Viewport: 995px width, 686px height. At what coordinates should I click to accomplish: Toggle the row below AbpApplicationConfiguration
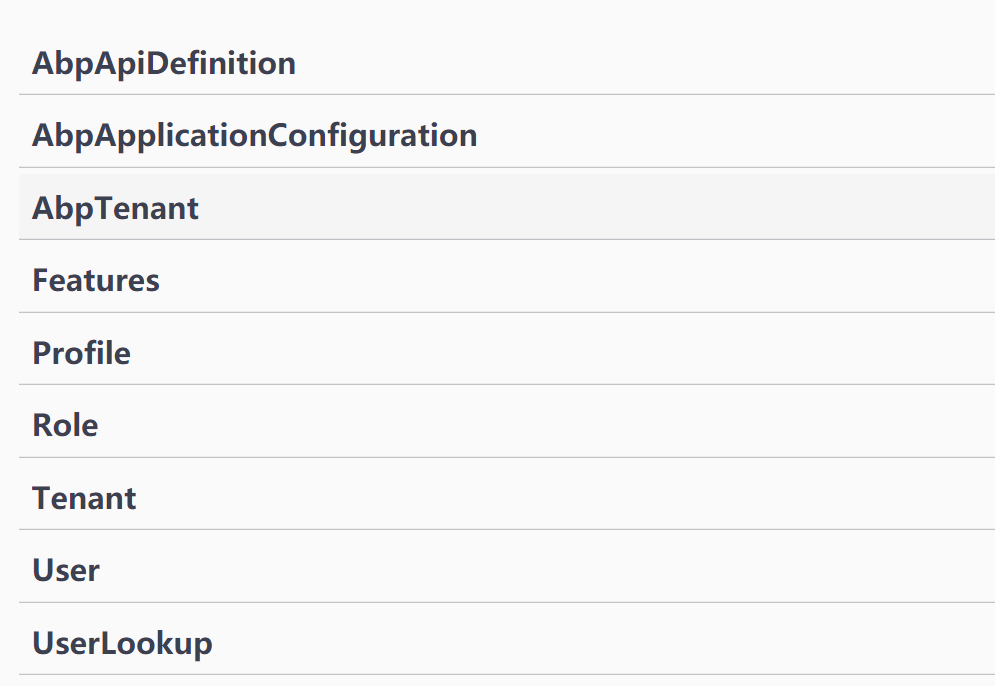pyautogui.click(x=507, y=208)
